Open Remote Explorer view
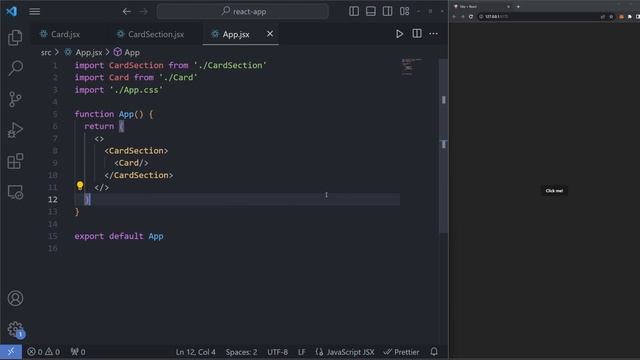The height and width of the screenshot is (360, 640). (x=15, y=192)
